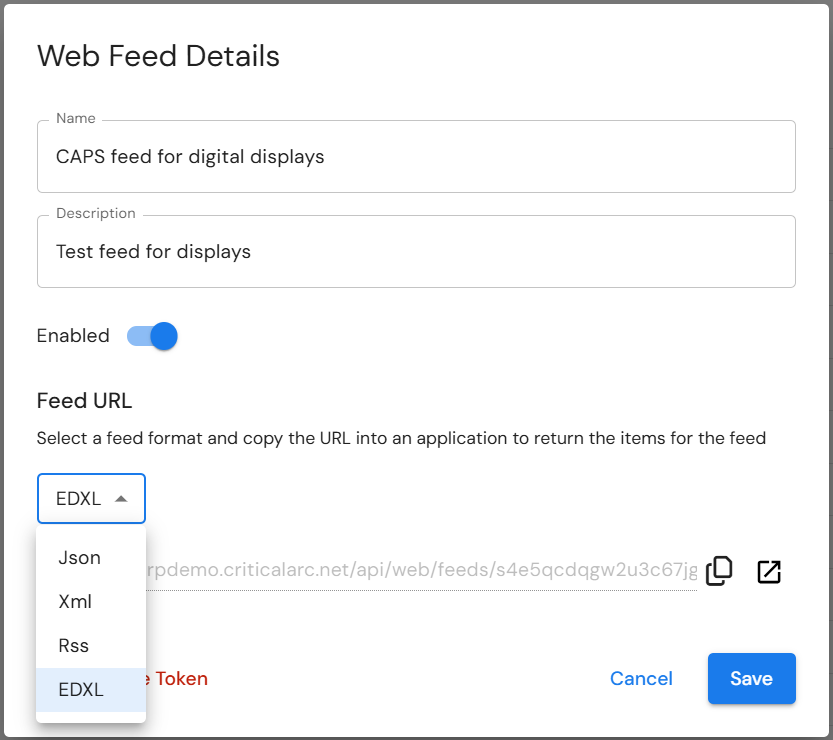Viewport: 833px width, 740px height.
Task: Click the Select a feed format instruction text
Action: 401,438
